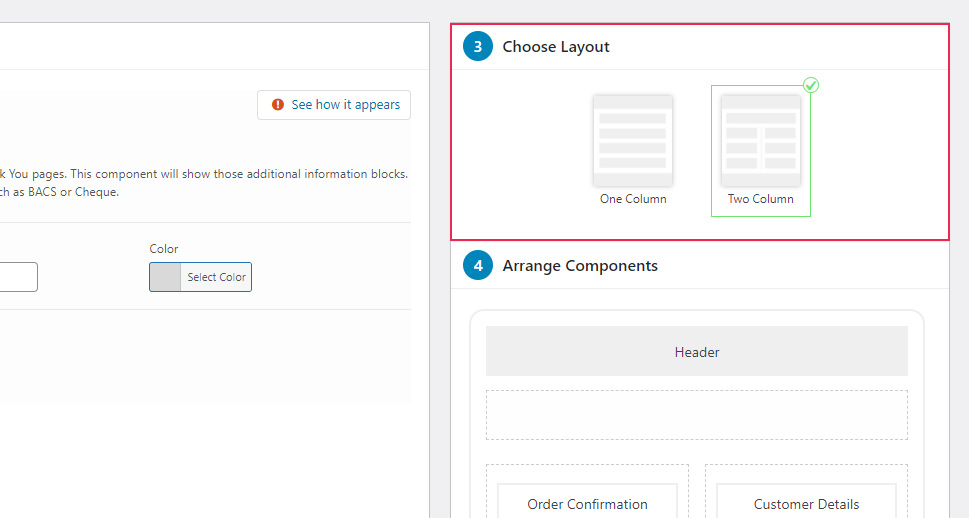Click the description text mentioning BACS or Cheque
The width and height of the screenshot is (969, 518).
tap(60, 192)
